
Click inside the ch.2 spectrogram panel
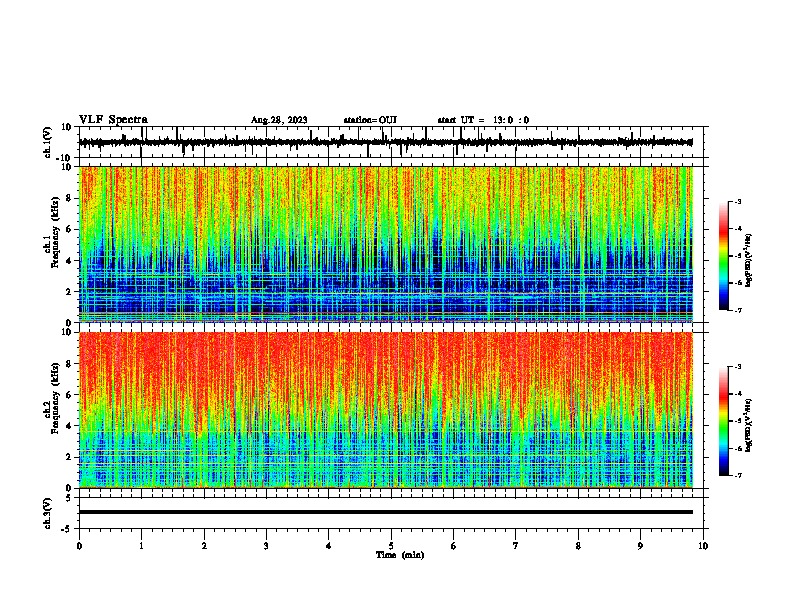coord(386,410)
